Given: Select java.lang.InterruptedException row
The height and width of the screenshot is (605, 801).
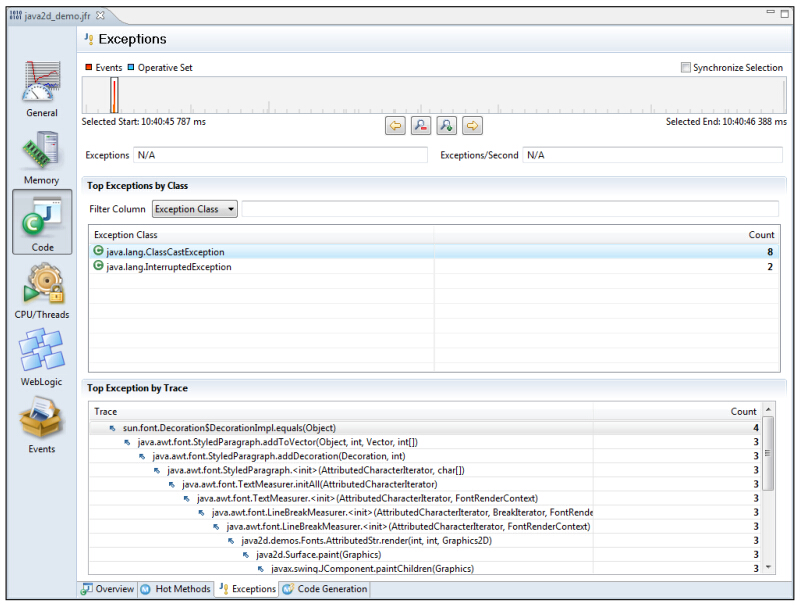Looking at the screenshot, I should pyautogui.click(x=169, y=267).
